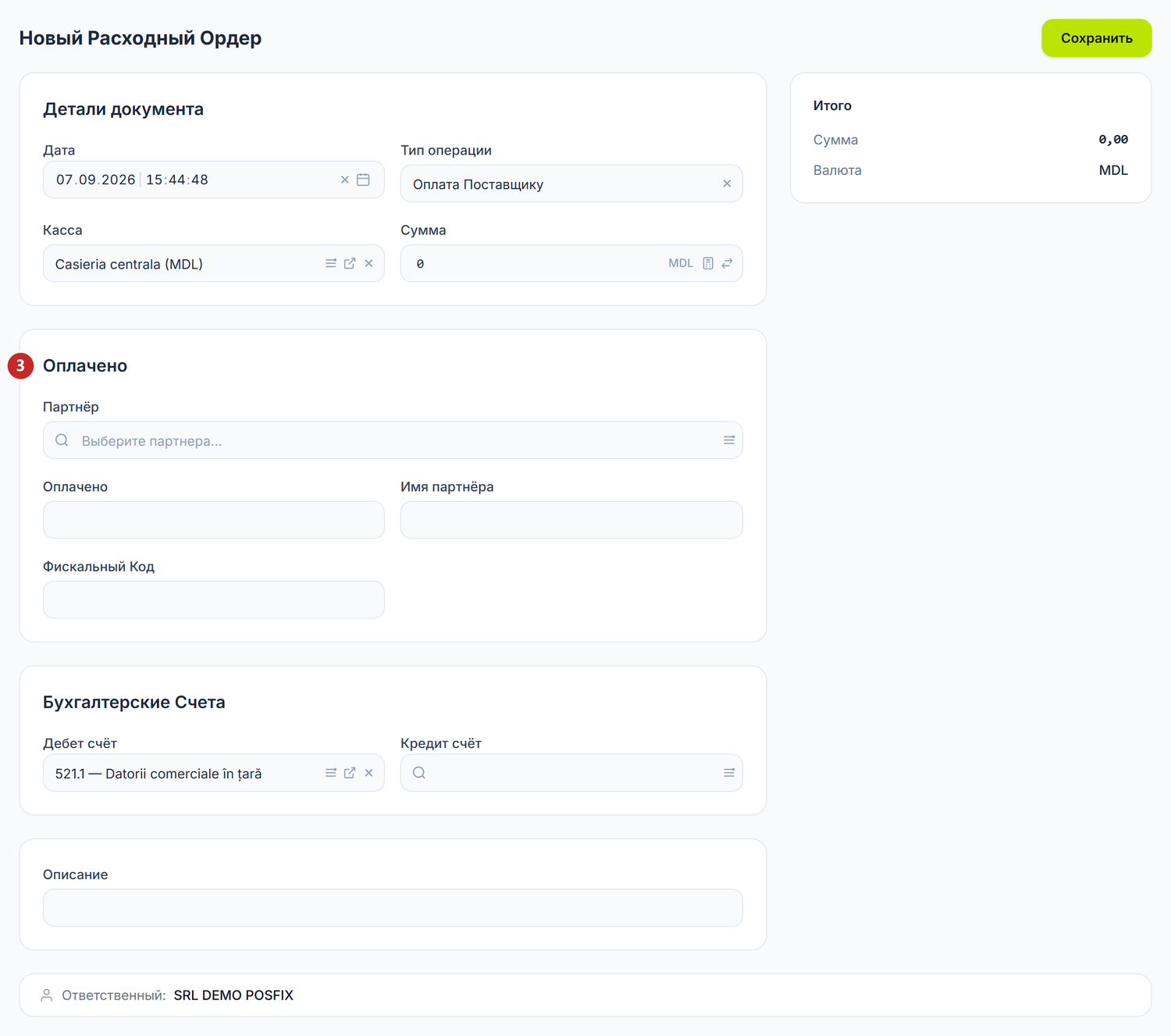Open Casieria centrala in external view
The height and width of the screenshot is (1036, 1171).
coord(350,264)
